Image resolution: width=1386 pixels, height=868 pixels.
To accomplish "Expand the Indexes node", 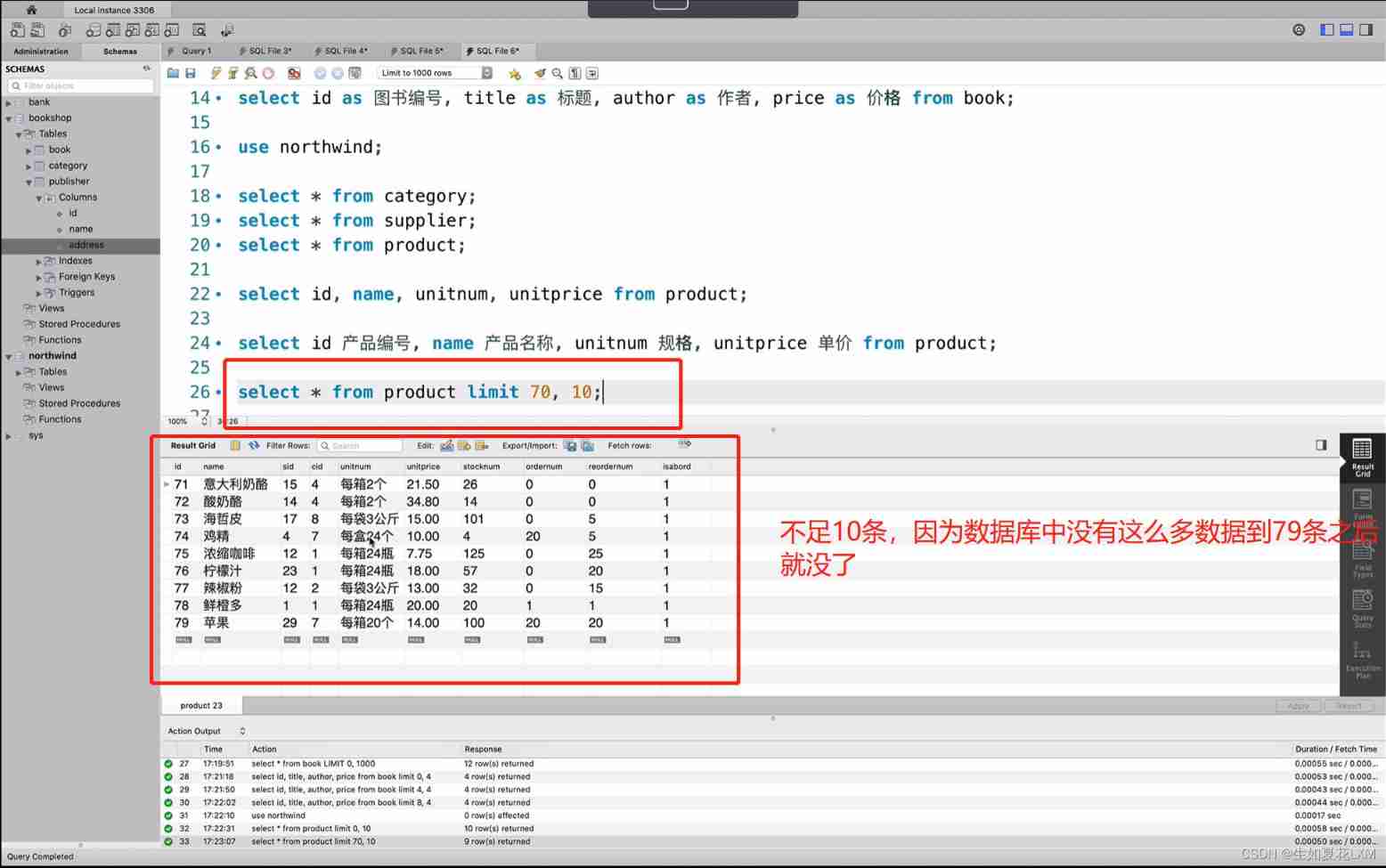I will point(38,262).
